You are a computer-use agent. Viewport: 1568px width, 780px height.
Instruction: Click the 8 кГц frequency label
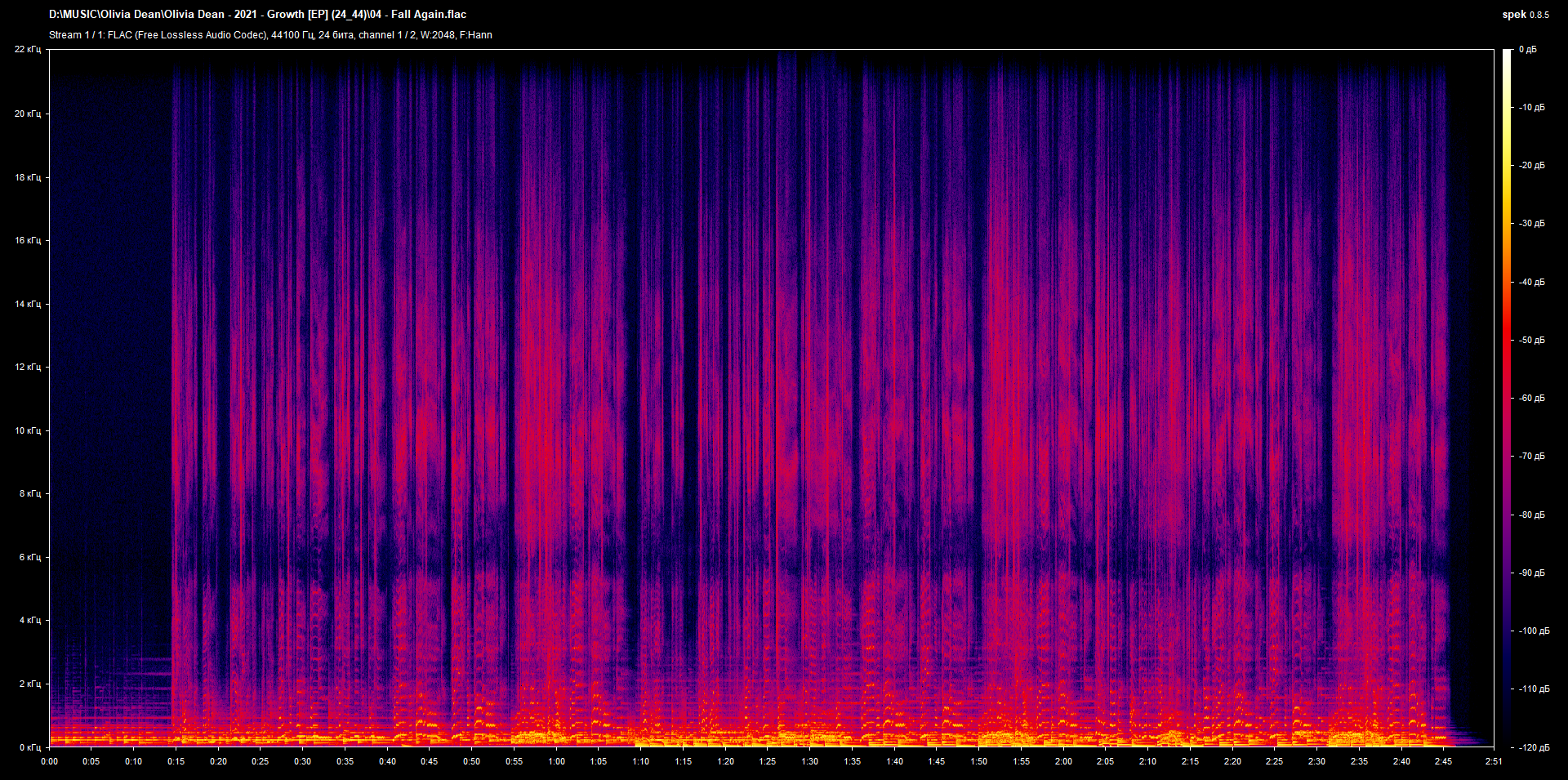30,493
